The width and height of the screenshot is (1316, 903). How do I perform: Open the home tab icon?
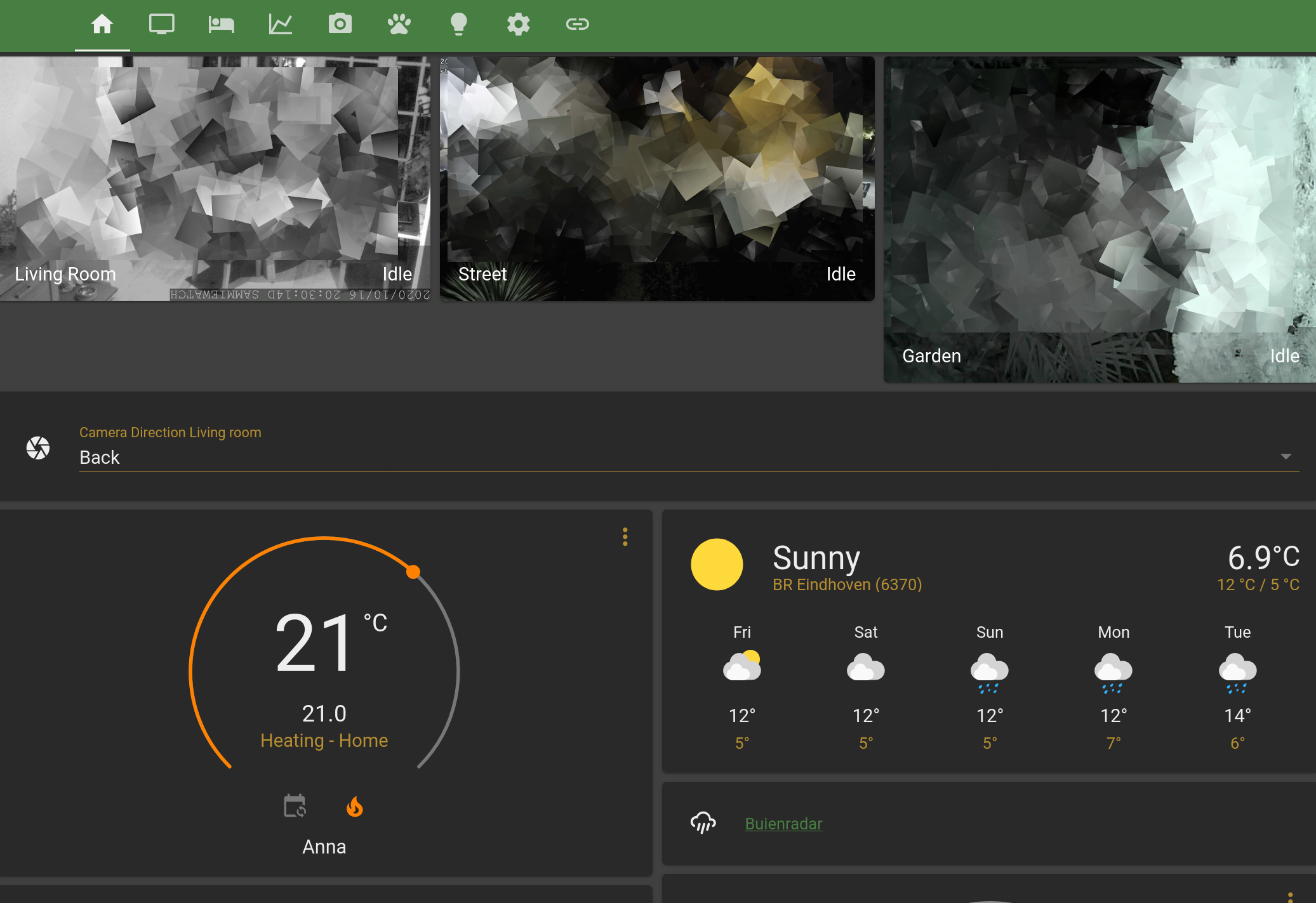pos(102,25)
